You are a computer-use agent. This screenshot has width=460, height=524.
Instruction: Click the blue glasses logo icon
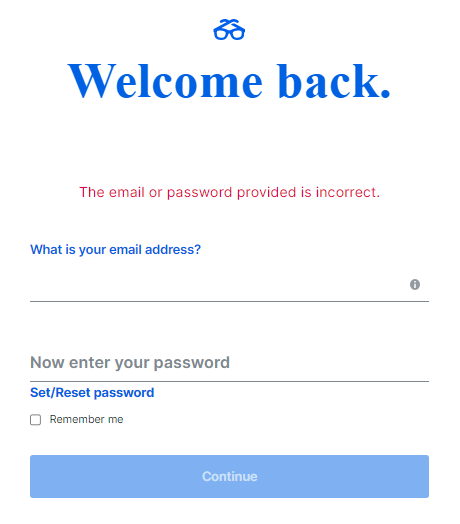pyautogui.click(x=229, y=29)
